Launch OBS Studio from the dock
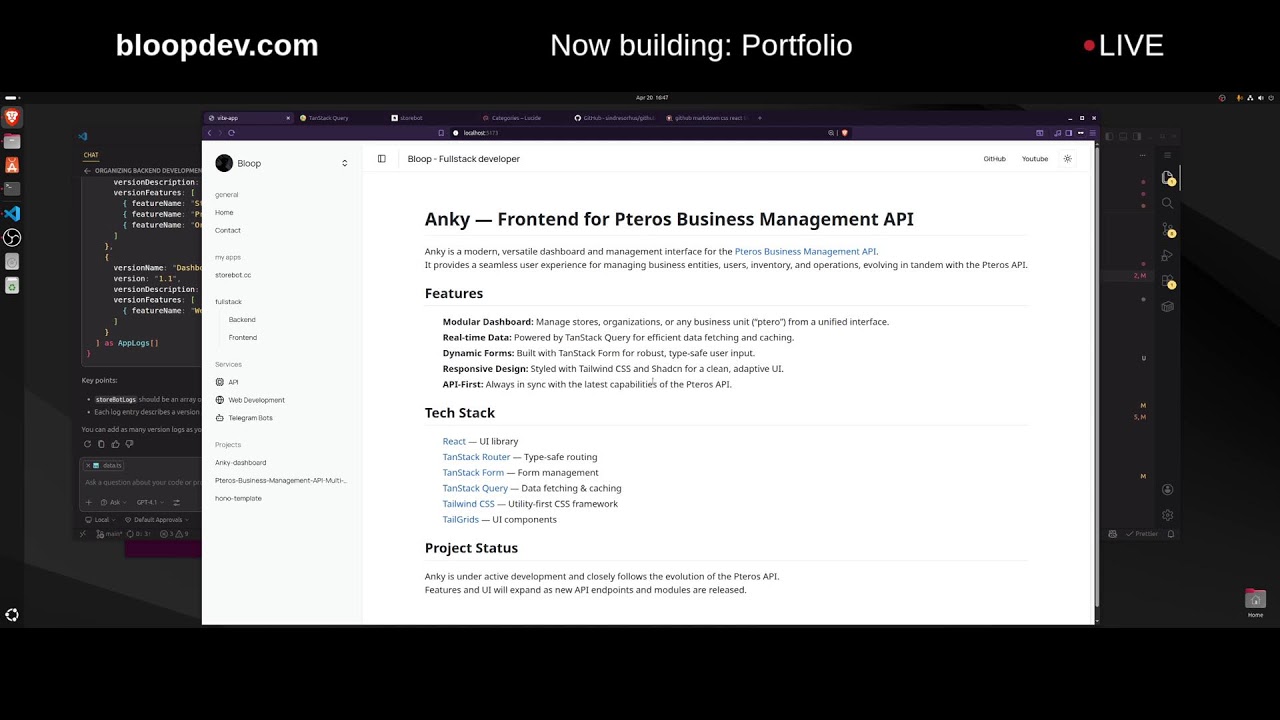 tap(12, 237)
